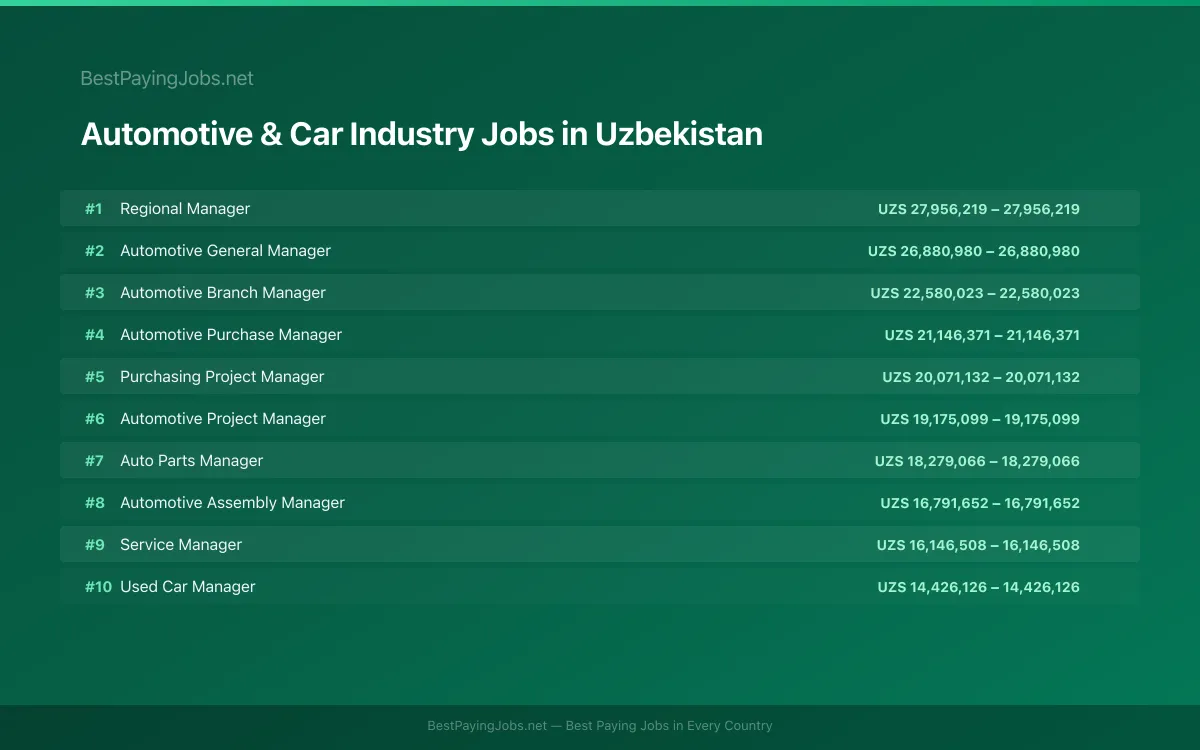Select the Automotive Purchase Manager job title

click(231, 335)
